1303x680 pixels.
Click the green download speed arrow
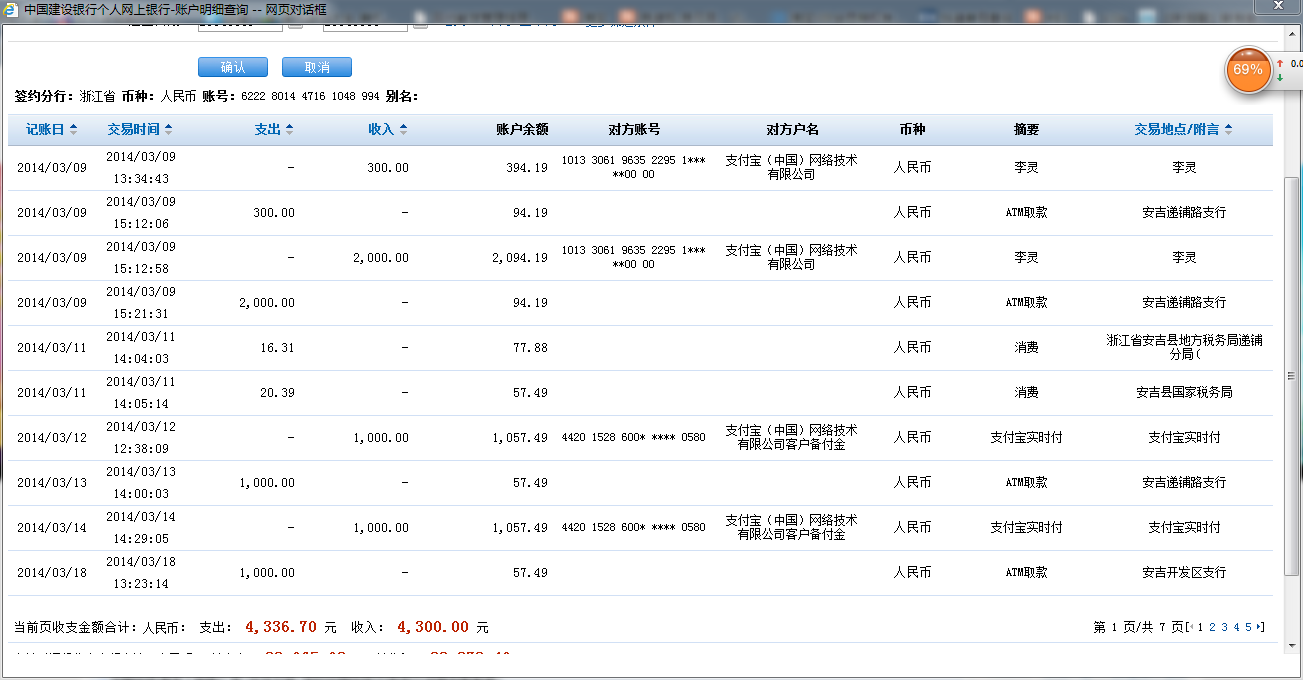[1280, 78]
